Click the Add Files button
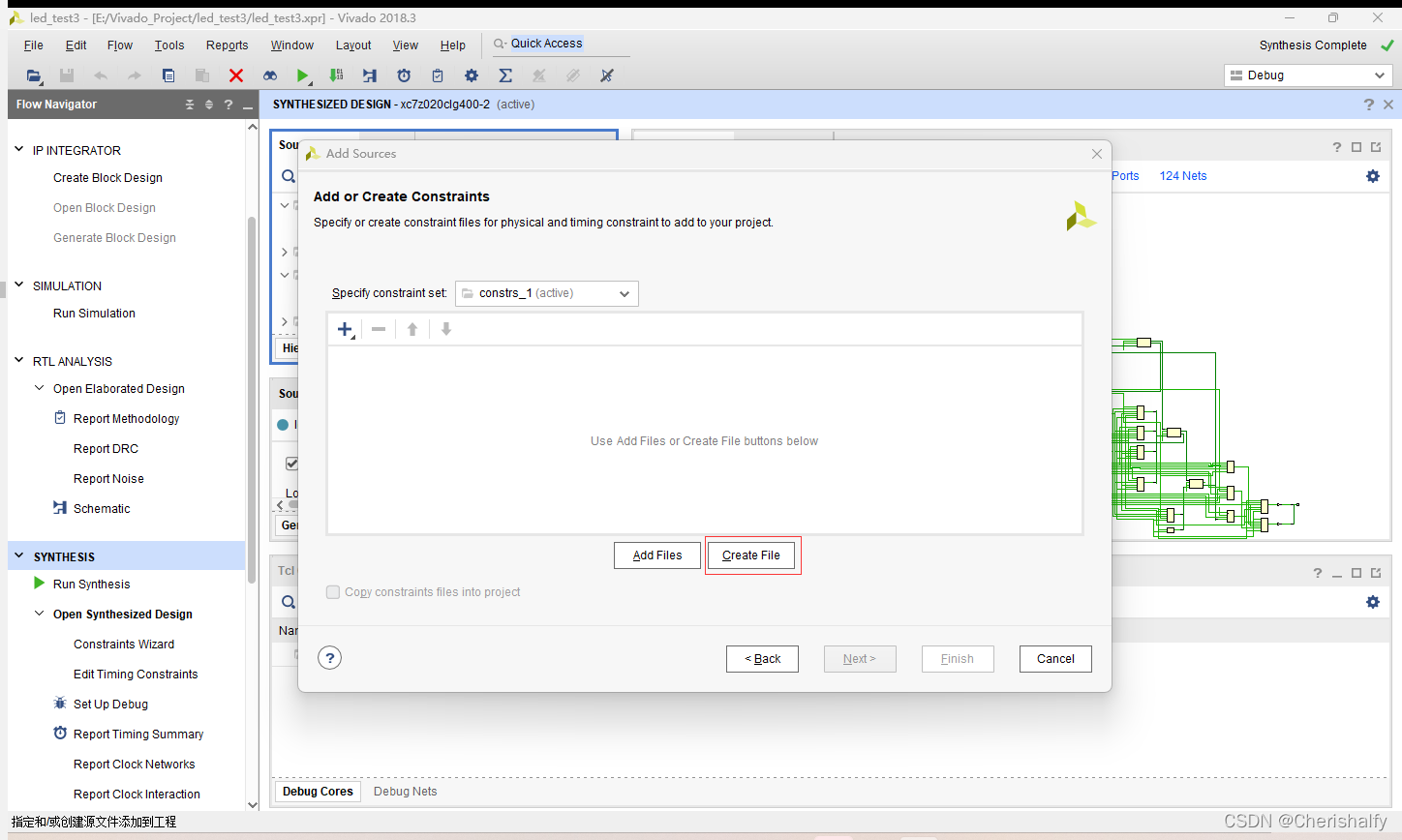Screen dimensions: 1402x840 pos(657,555)
